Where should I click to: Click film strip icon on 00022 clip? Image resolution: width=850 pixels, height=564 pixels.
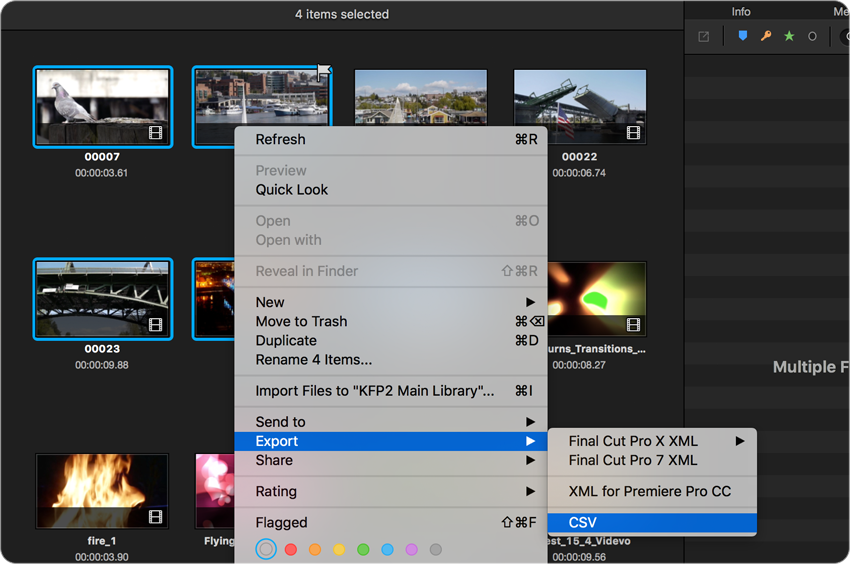(633, 133)
